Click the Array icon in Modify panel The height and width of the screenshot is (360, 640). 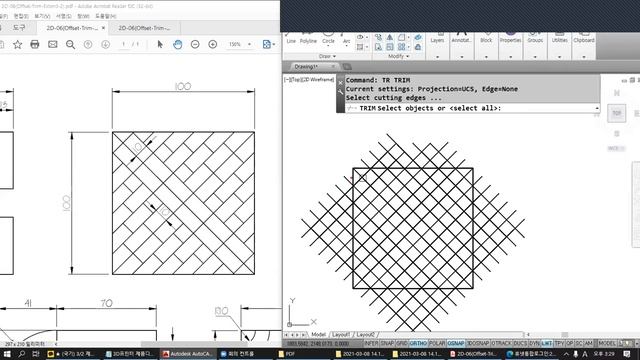tap(401, 47)
